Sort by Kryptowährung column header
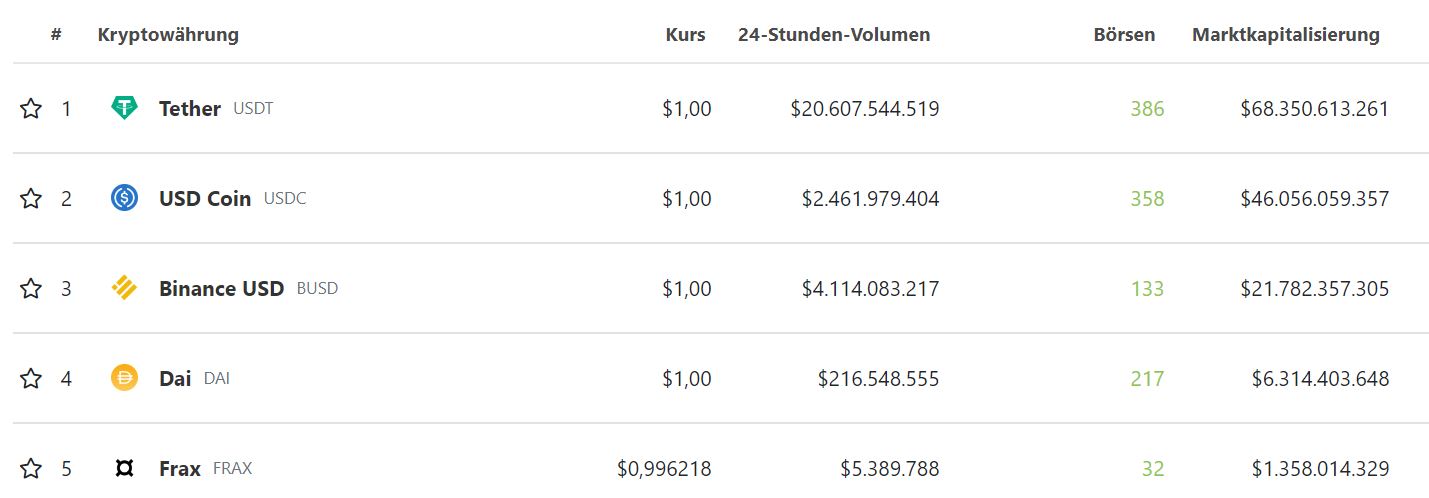1429x498 pixels. click(x=168, y=34)
